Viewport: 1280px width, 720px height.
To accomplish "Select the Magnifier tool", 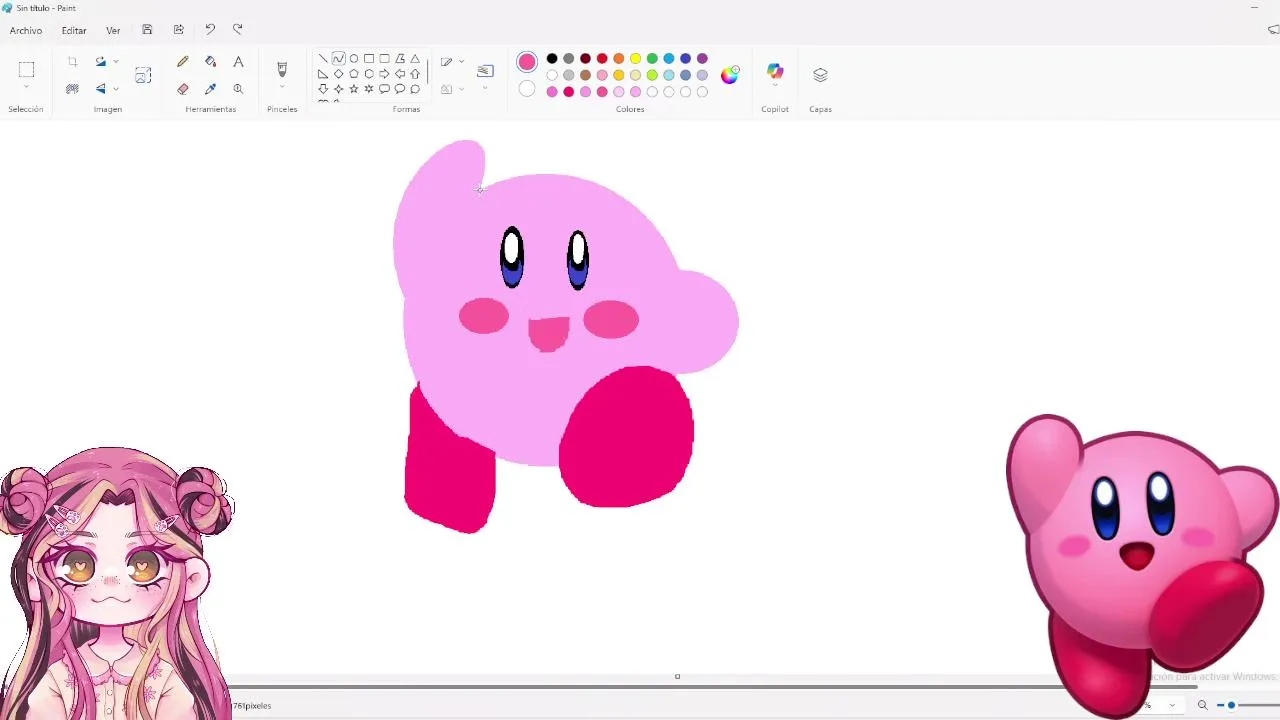I will coord(238,89).
